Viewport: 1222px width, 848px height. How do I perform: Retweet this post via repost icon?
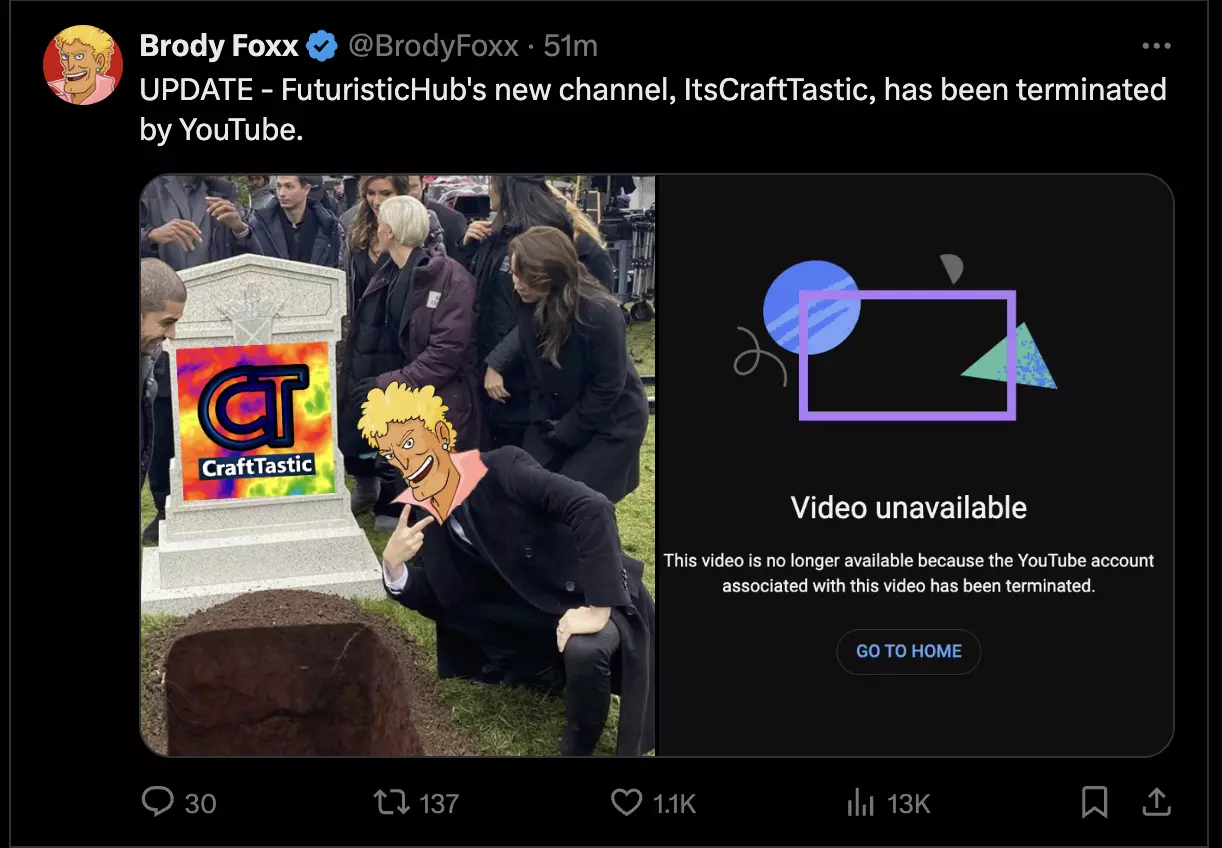387,802
